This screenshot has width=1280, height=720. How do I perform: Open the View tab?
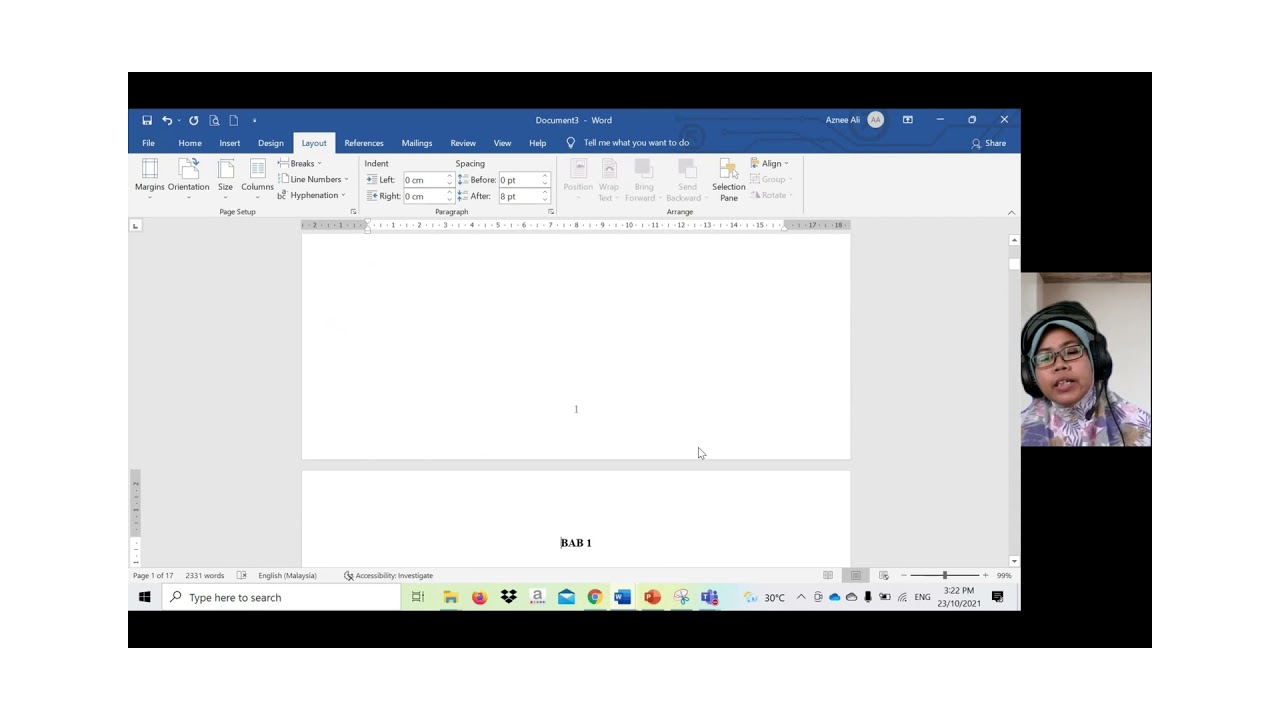pos(502,143)
